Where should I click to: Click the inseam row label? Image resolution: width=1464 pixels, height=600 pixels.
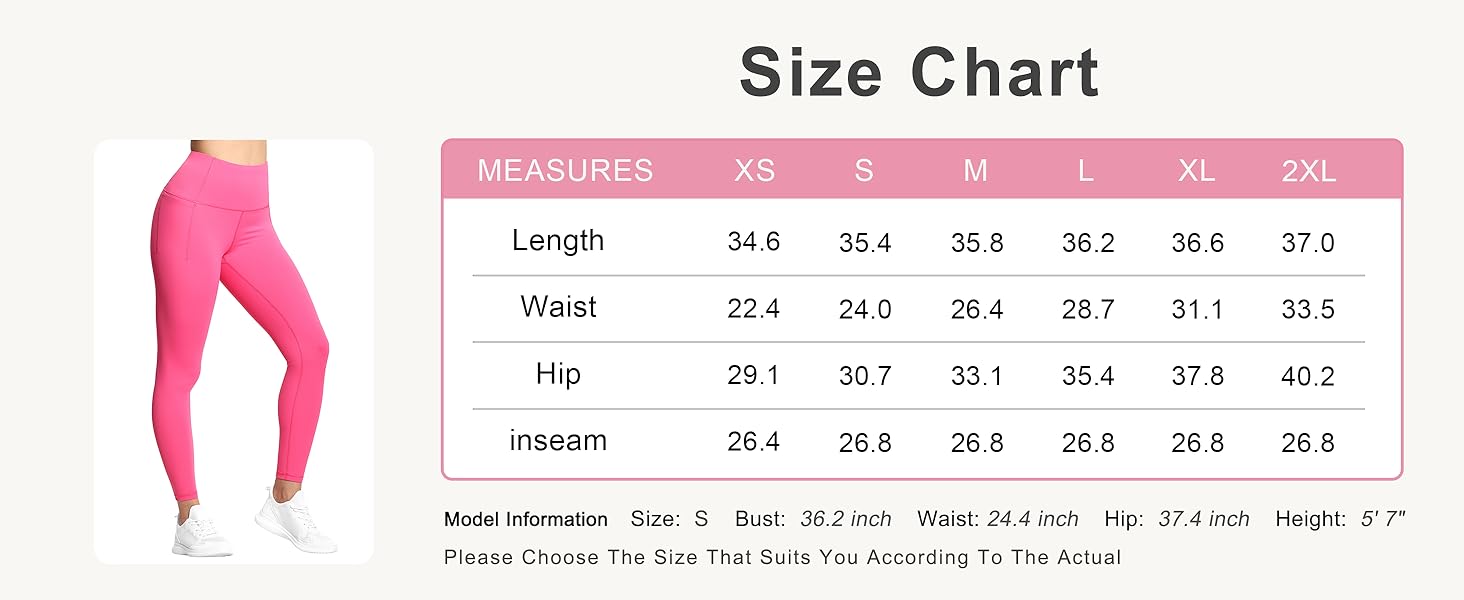[x=558, y=441]
